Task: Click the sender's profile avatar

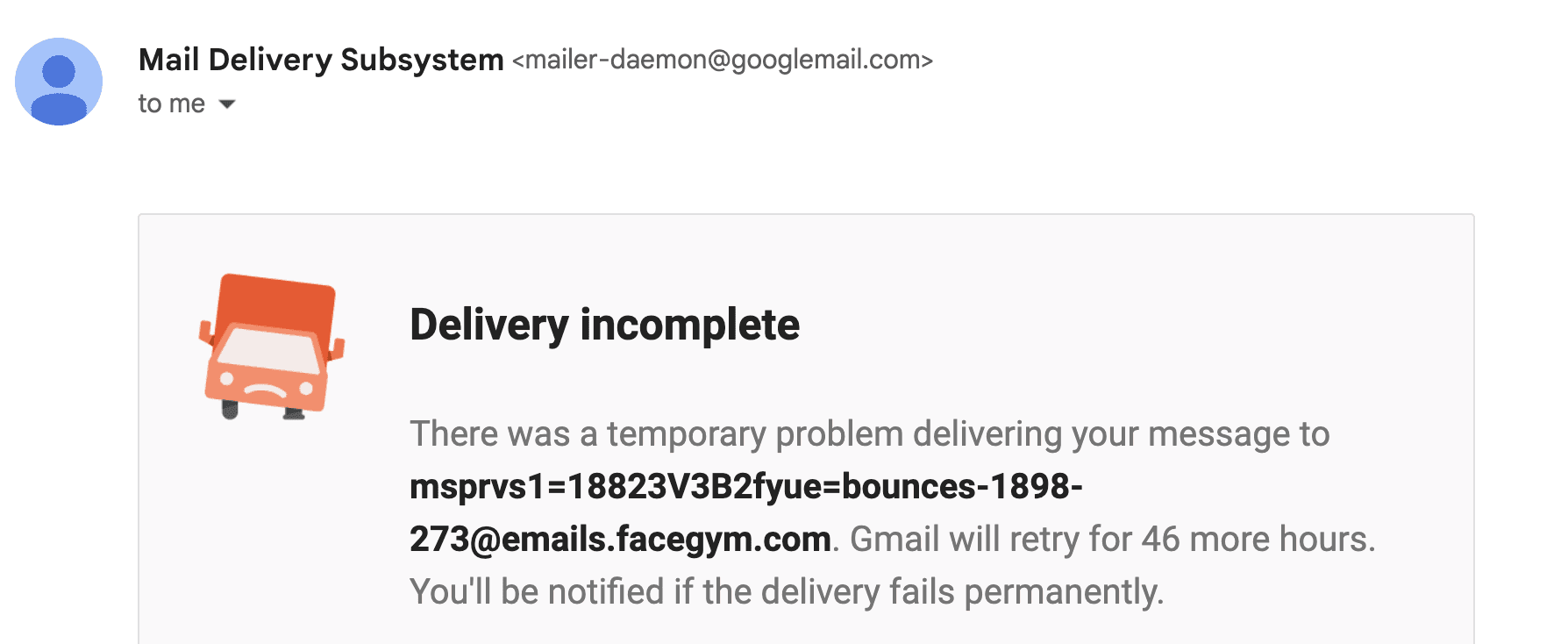Action: coord(59,82)
